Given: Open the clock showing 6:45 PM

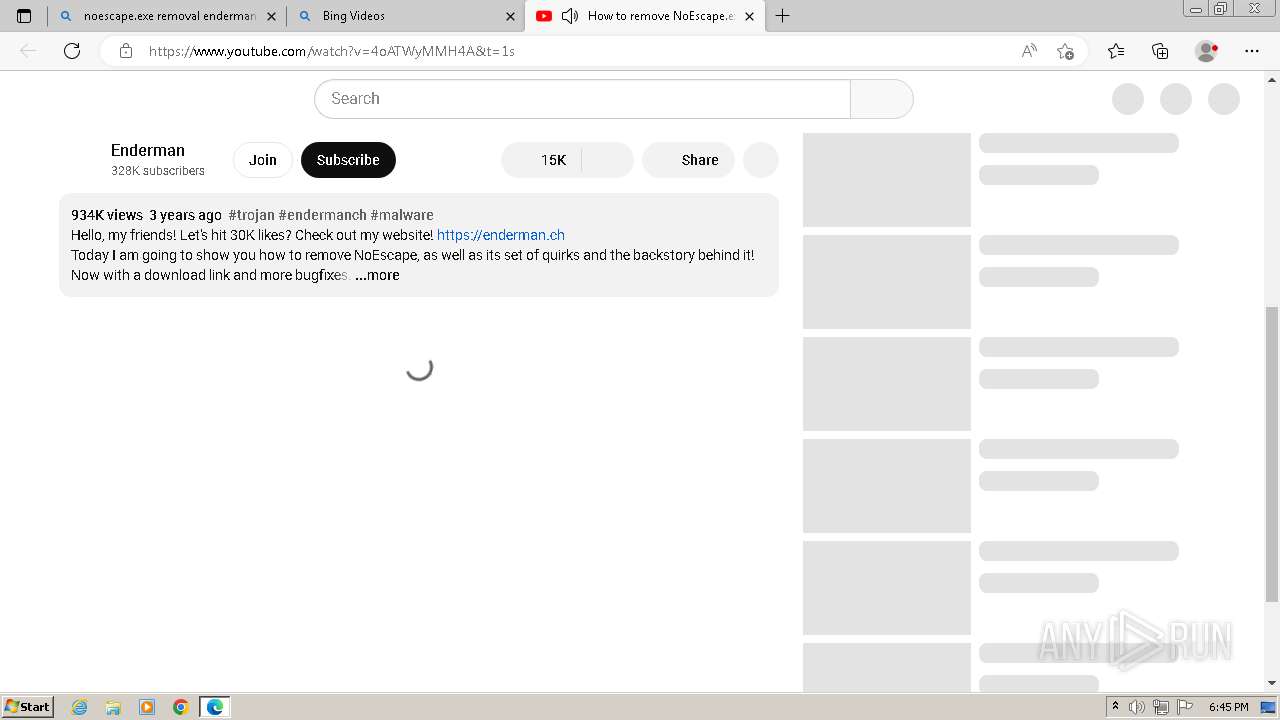Looking at the screenshot, I should (x=1228, y=707).
